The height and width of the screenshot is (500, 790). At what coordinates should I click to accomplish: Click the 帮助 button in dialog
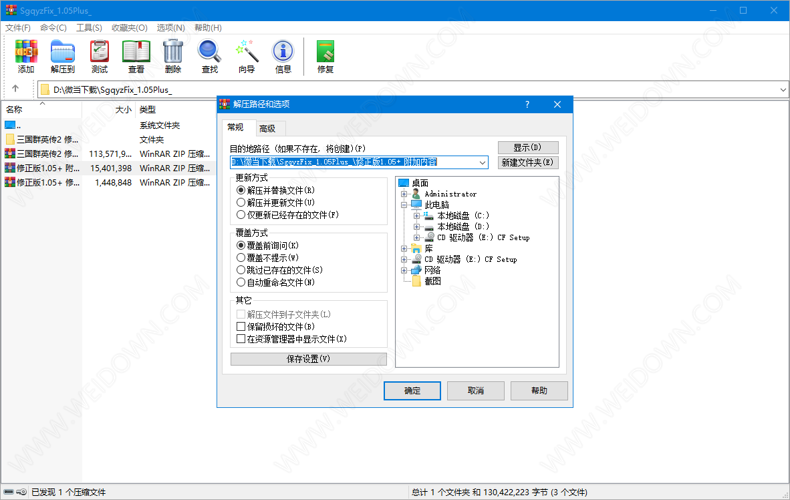539,391
